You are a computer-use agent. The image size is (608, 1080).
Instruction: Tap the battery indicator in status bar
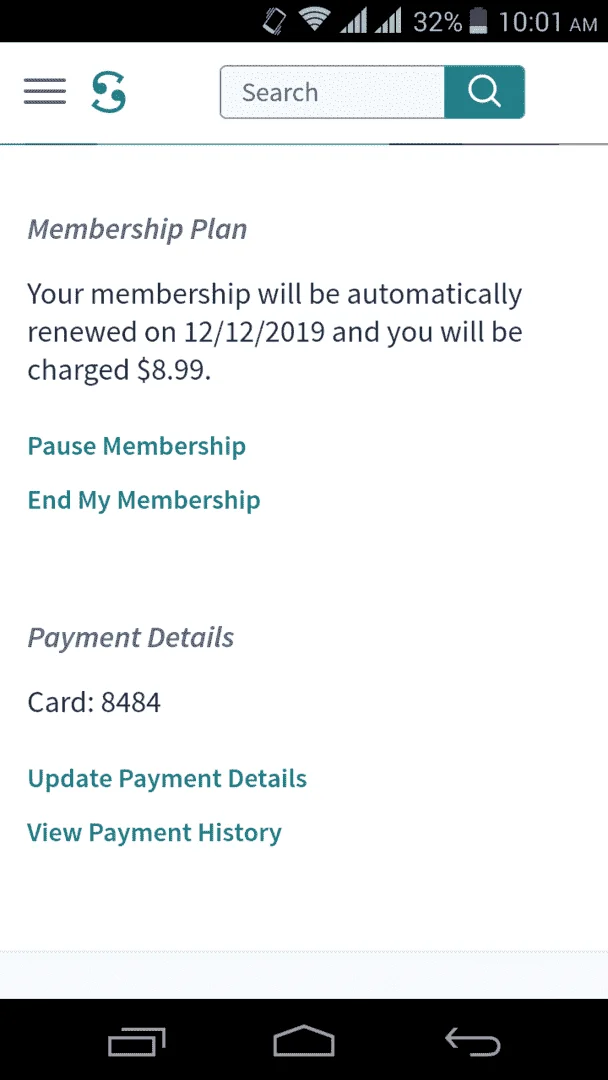coord(478,21)
